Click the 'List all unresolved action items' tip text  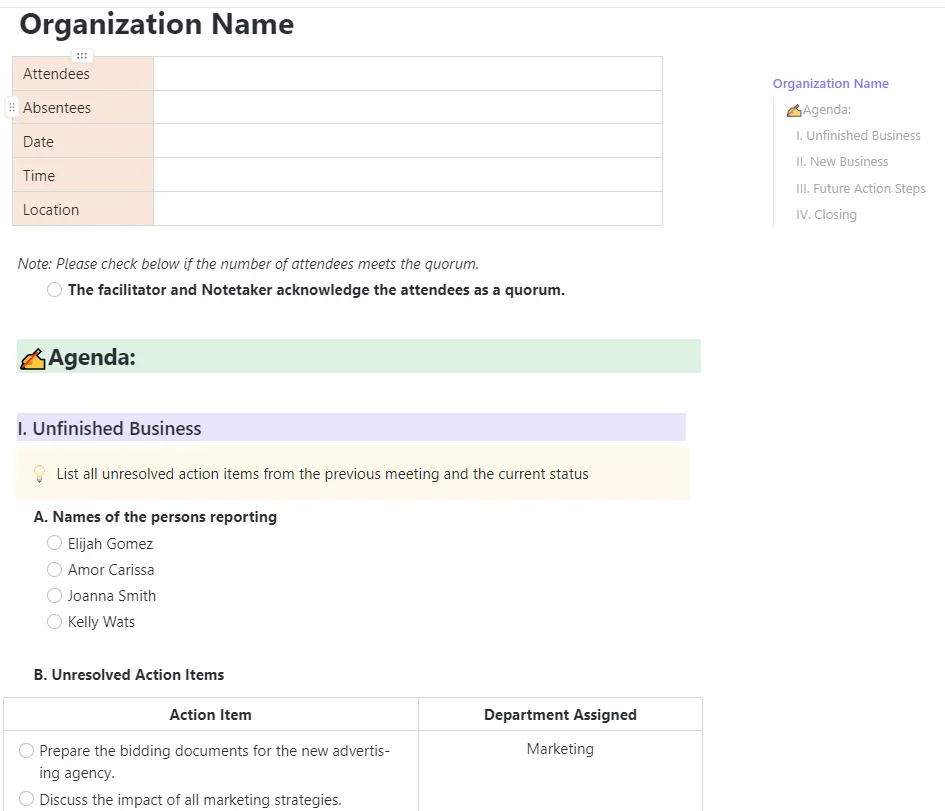tap(322, 474)
